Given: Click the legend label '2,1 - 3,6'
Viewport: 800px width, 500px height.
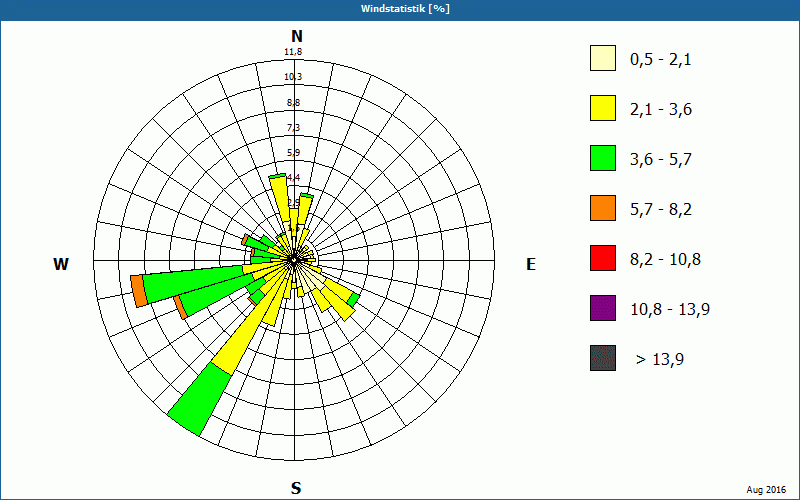Looking at the screenshot, I should tap(661, 110).
